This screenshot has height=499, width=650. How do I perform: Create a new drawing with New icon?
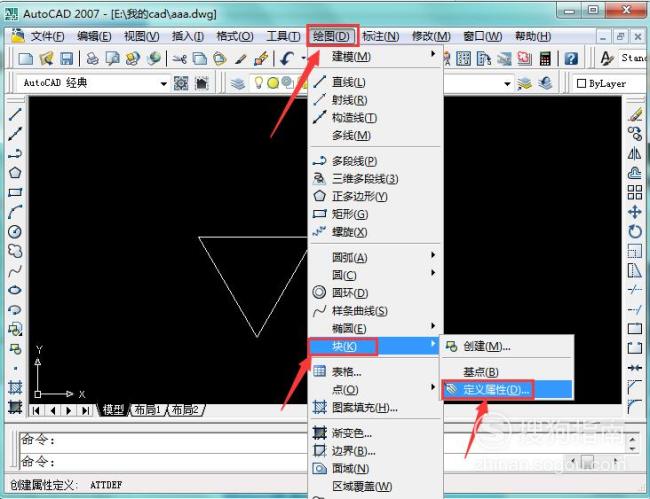click(x=26, y=58)
